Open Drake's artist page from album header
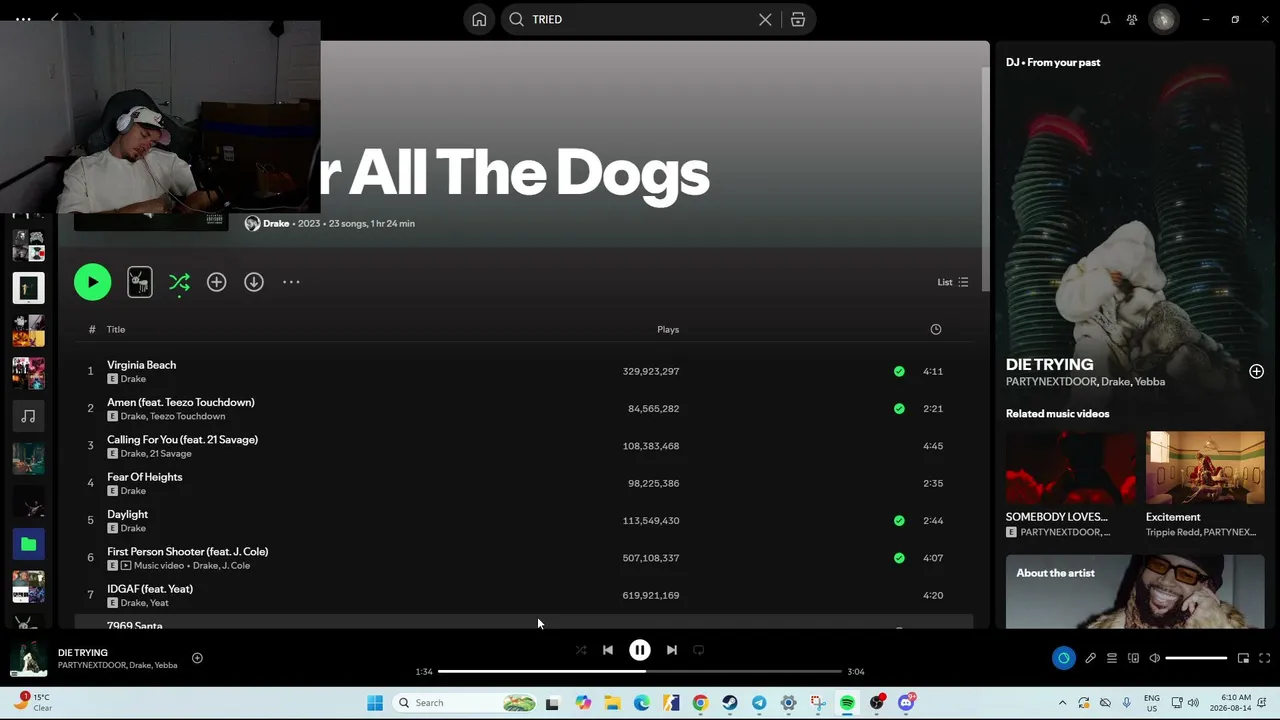Viewport: 1280px width, 720px height. point(276,223)
